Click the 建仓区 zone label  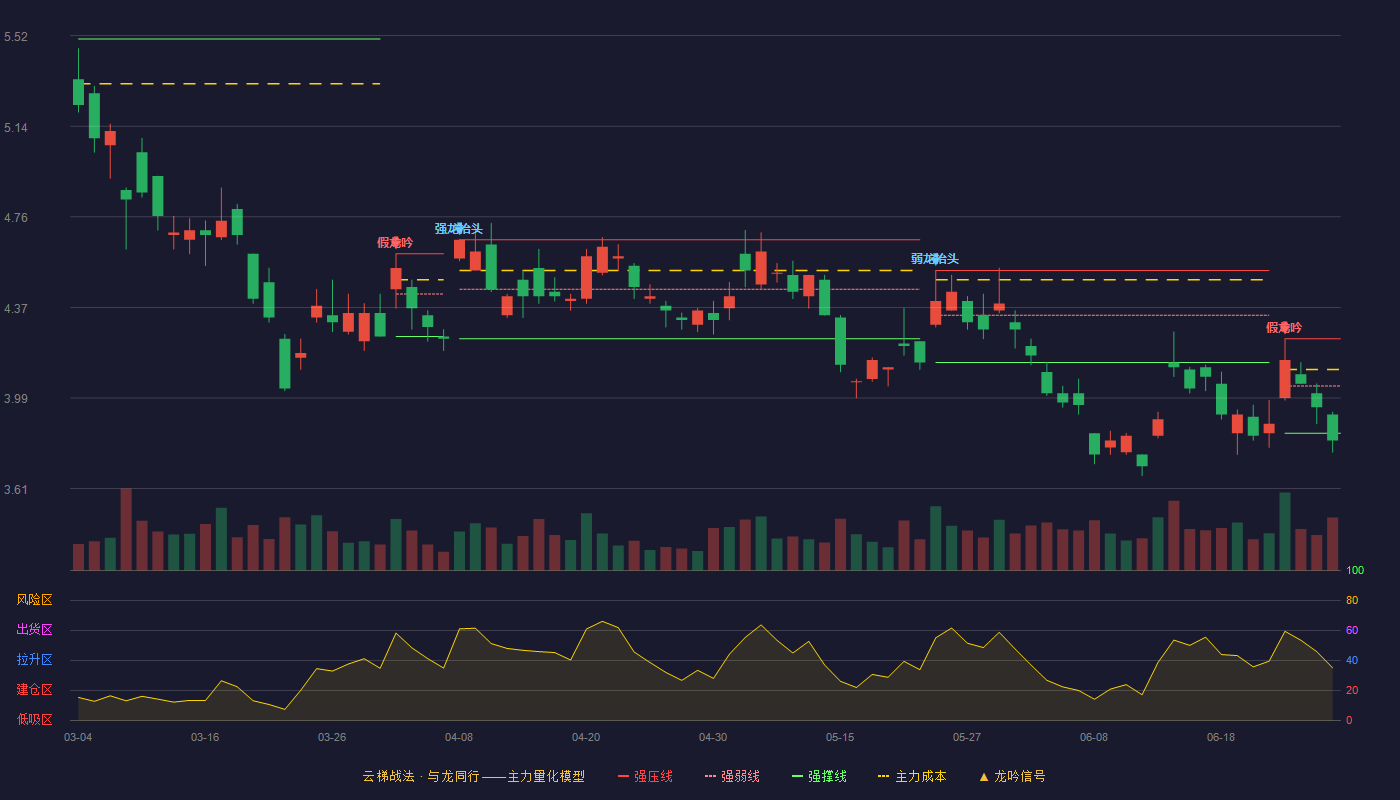click(34, 690)
